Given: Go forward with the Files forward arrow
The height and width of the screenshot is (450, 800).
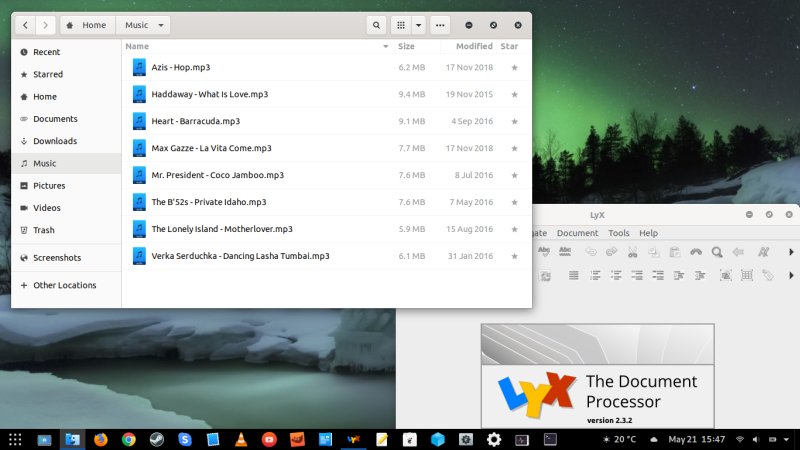Looking at the screenshot, I should [x=45, y=25].
